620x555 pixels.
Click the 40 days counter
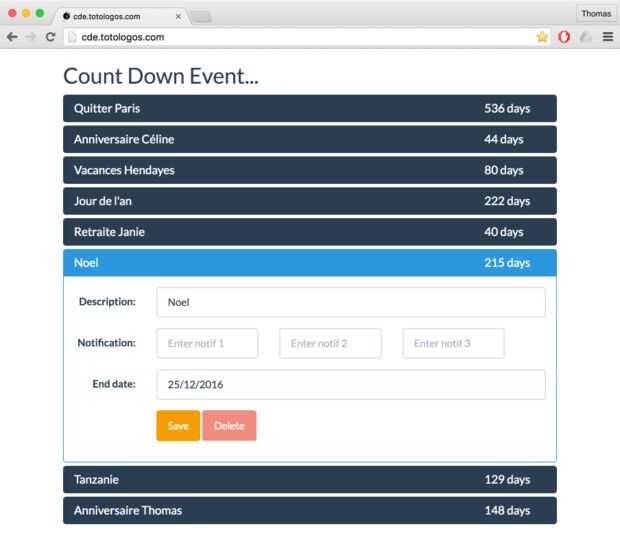pyautogui.click(x=504, y=232)
